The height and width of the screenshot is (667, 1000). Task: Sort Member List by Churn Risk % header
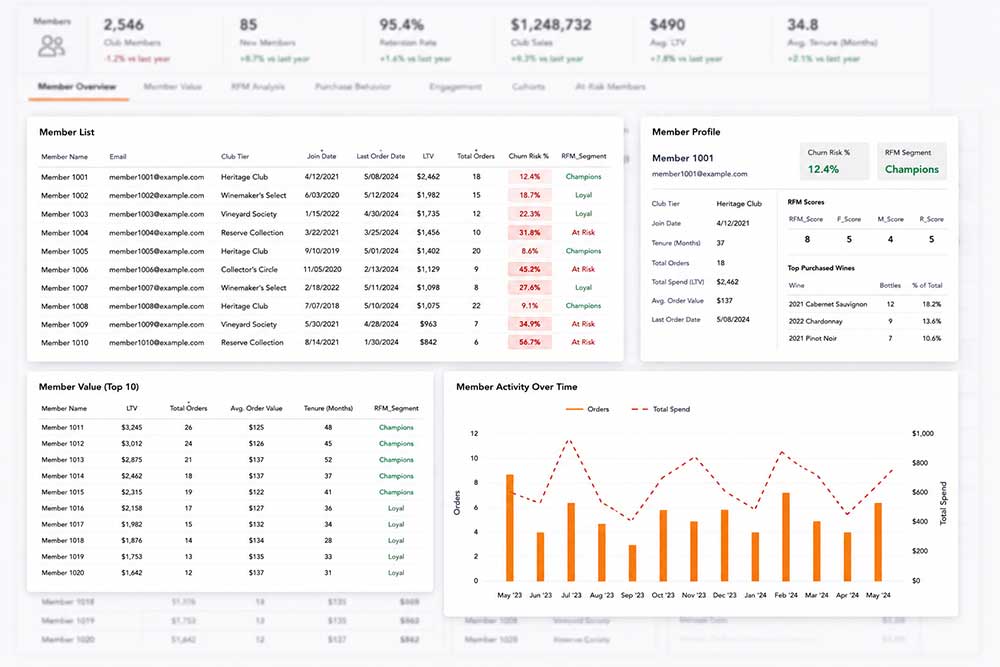(x=529, y=156)
